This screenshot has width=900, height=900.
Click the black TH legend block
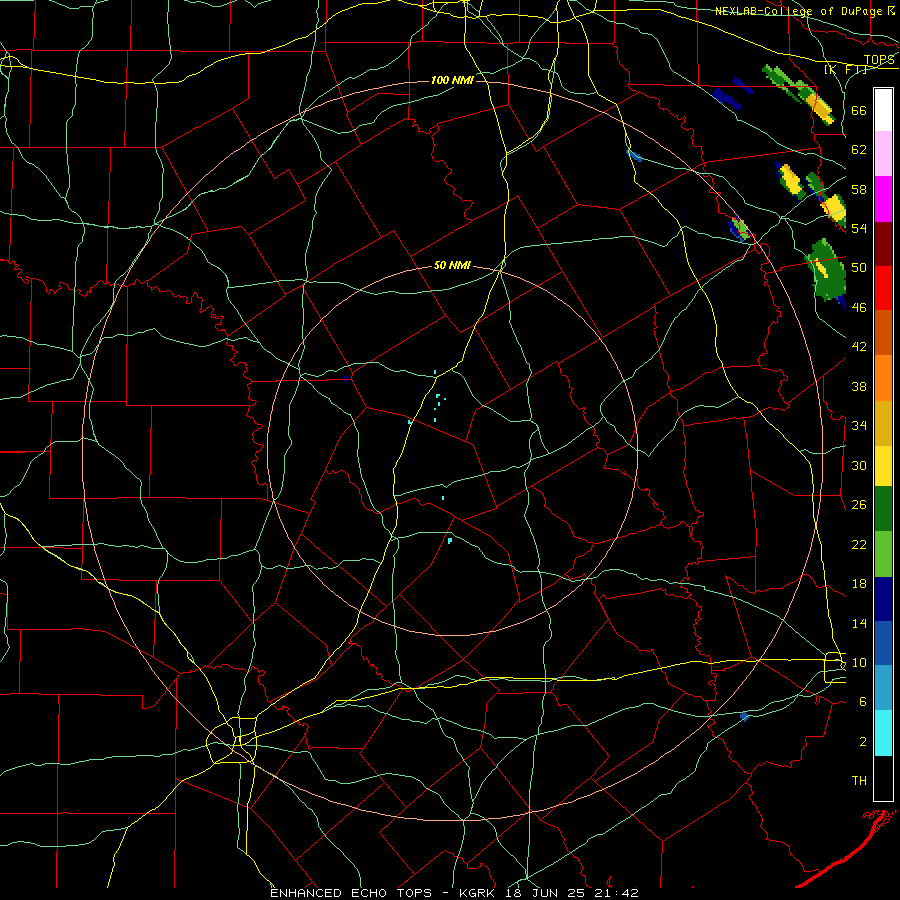[883, 778]
